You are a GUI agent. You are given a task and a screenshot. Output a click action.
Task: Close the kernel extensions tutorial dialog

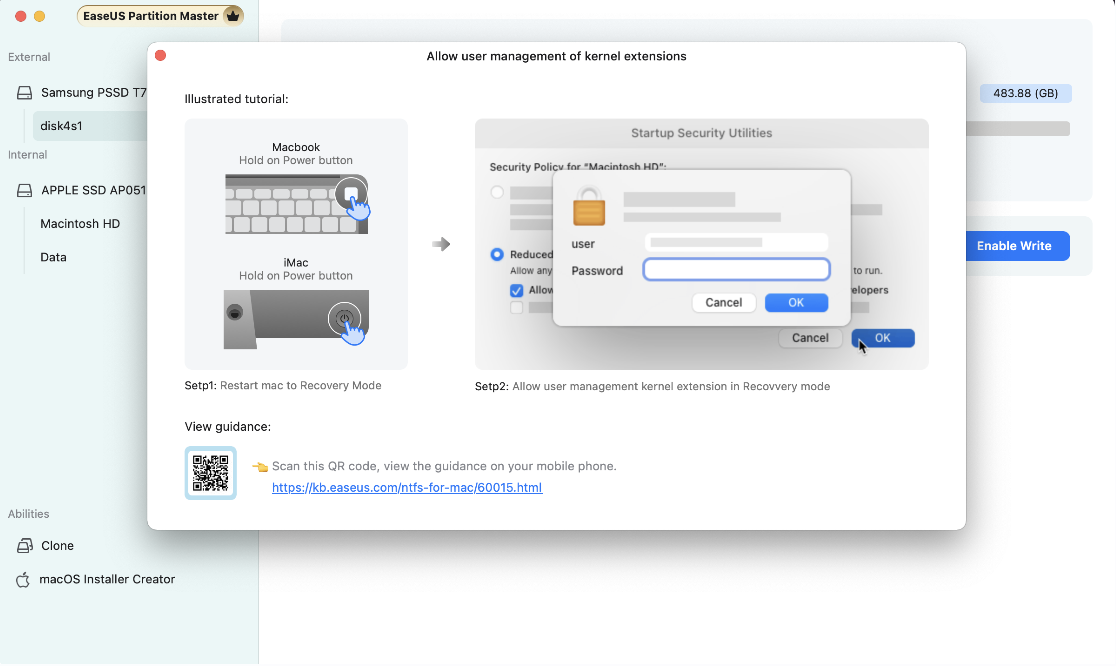161,56
